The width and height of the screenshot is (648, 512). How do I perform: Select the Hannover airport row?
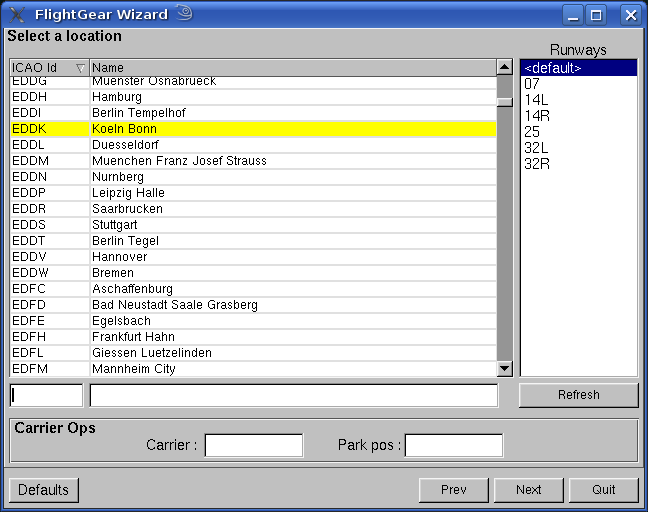[253, 257]
